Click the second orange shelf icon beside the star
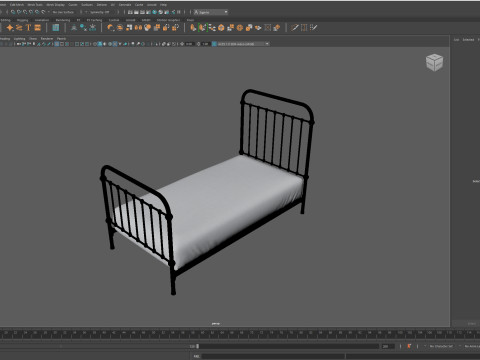This screenshot has height=360, width=480. [x=19, y=28]
